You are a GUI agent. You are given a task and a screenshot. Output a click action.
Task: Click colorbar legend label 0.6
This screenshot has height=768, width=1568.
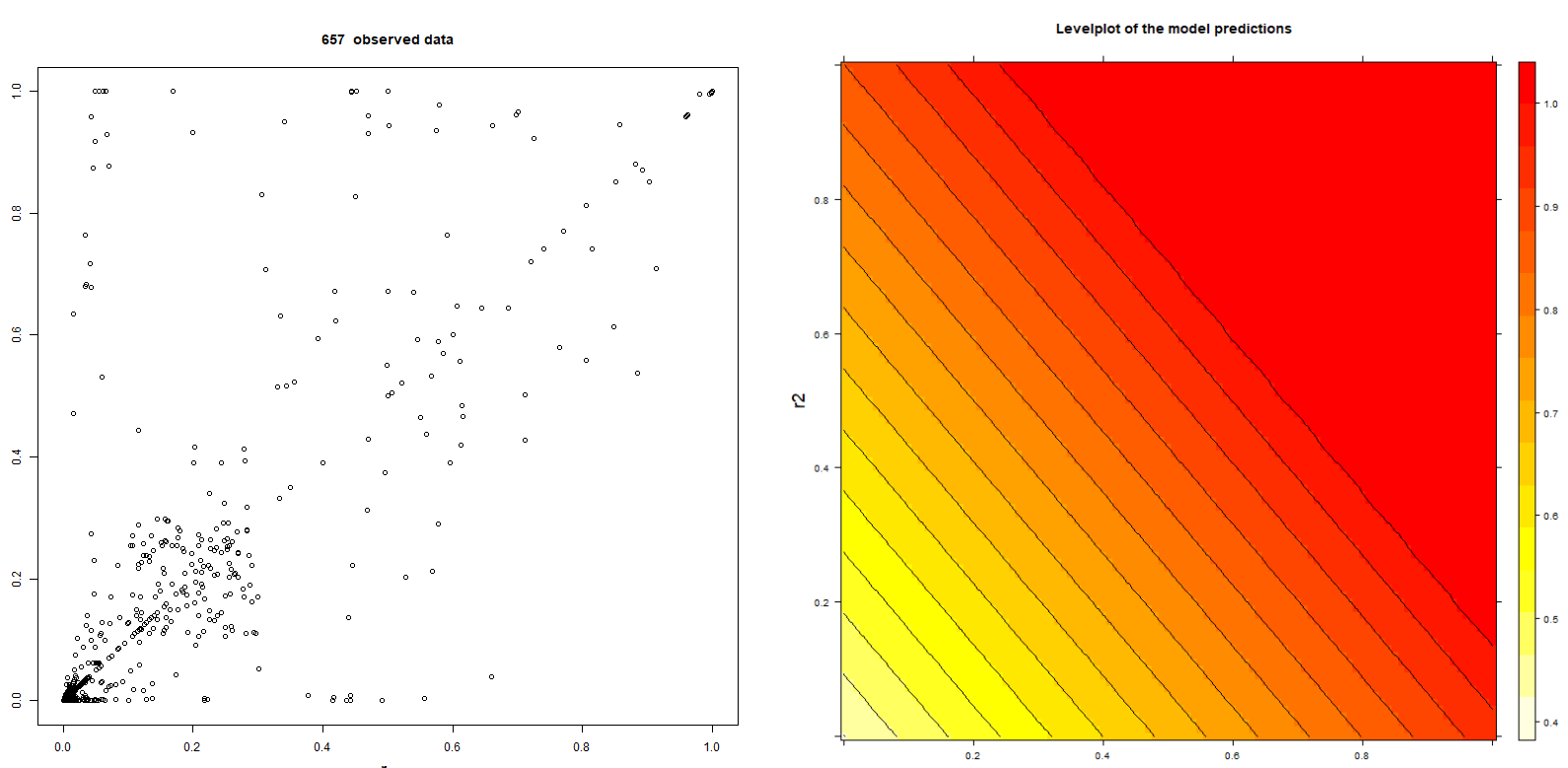tap(1551, 517)
